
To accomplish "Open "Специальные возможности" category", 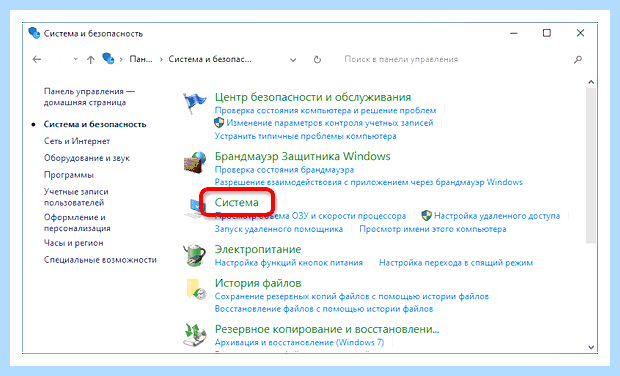I will pyautogui.click(x=100, y=260).
